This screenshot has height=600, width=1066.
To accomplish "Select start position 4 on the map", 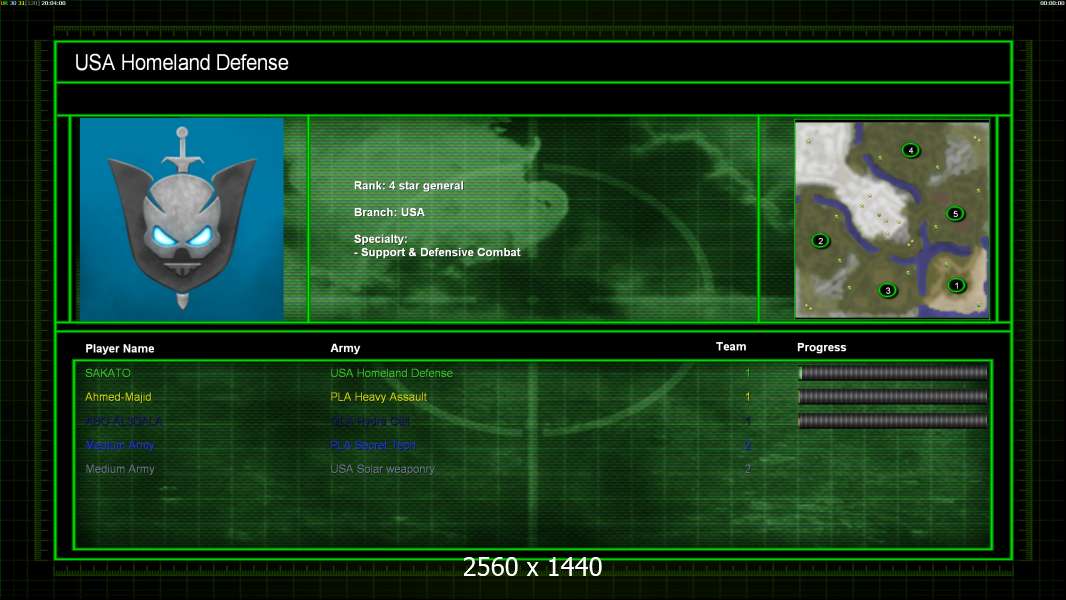I will pyautogui.click(x=910, y=150).
